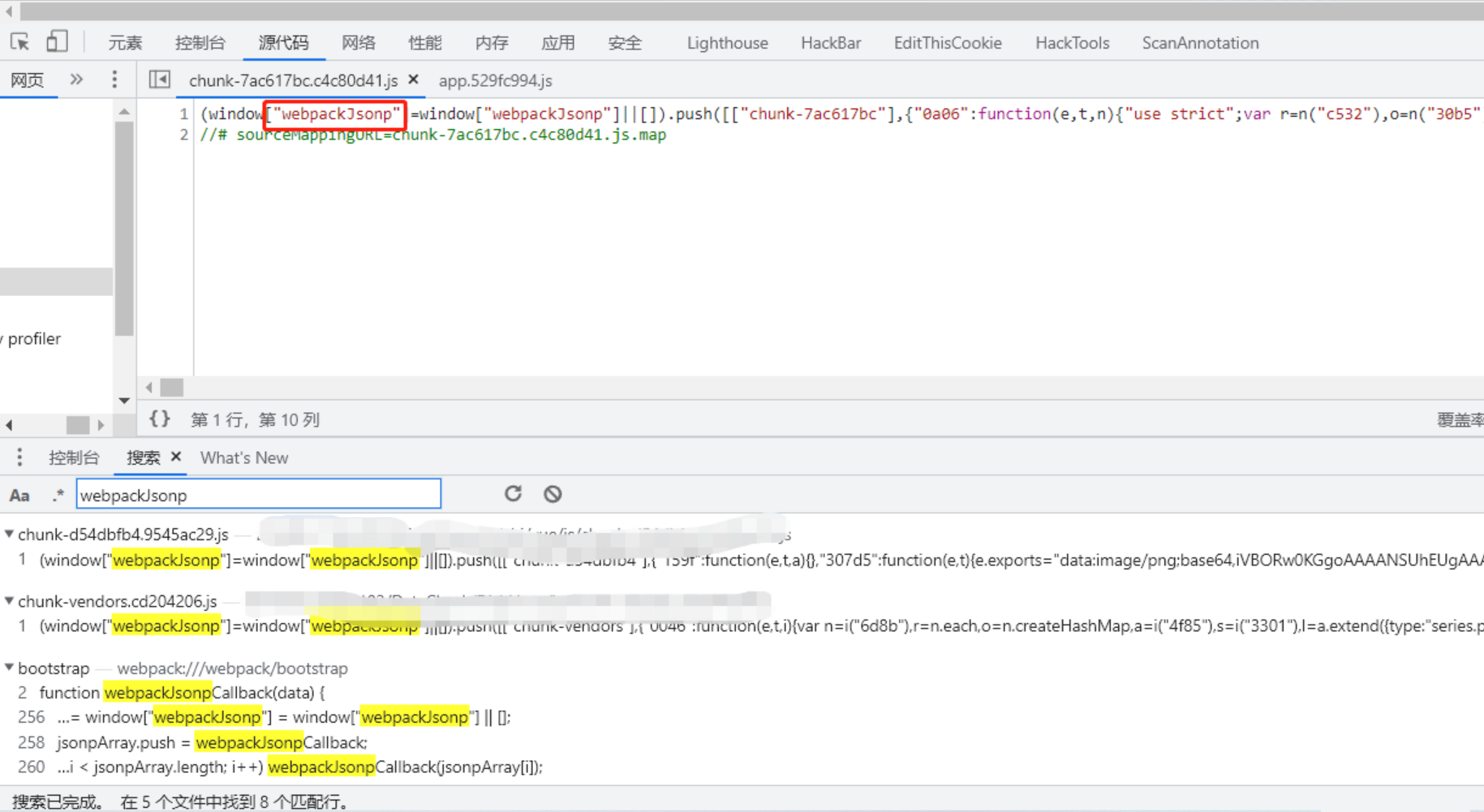Collapse chunk-vendors.cd204206.js search results
The width and height of the screenshot is (1484, 812).
(x=9, y=601)
